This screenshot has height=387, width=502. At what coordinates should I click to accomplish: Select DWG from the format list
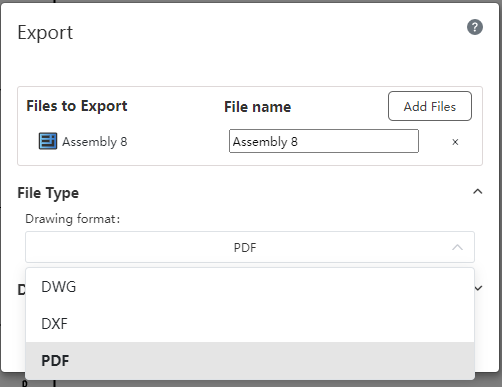click(250, 287)
